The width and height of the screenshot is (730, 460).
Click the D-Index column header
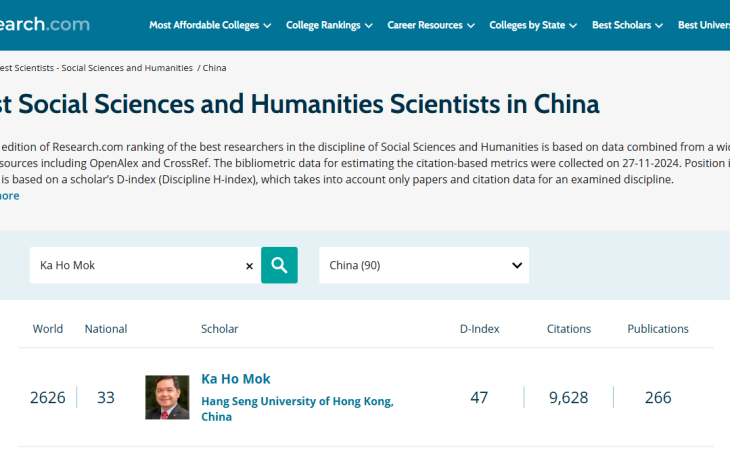[x=480, y=329]
